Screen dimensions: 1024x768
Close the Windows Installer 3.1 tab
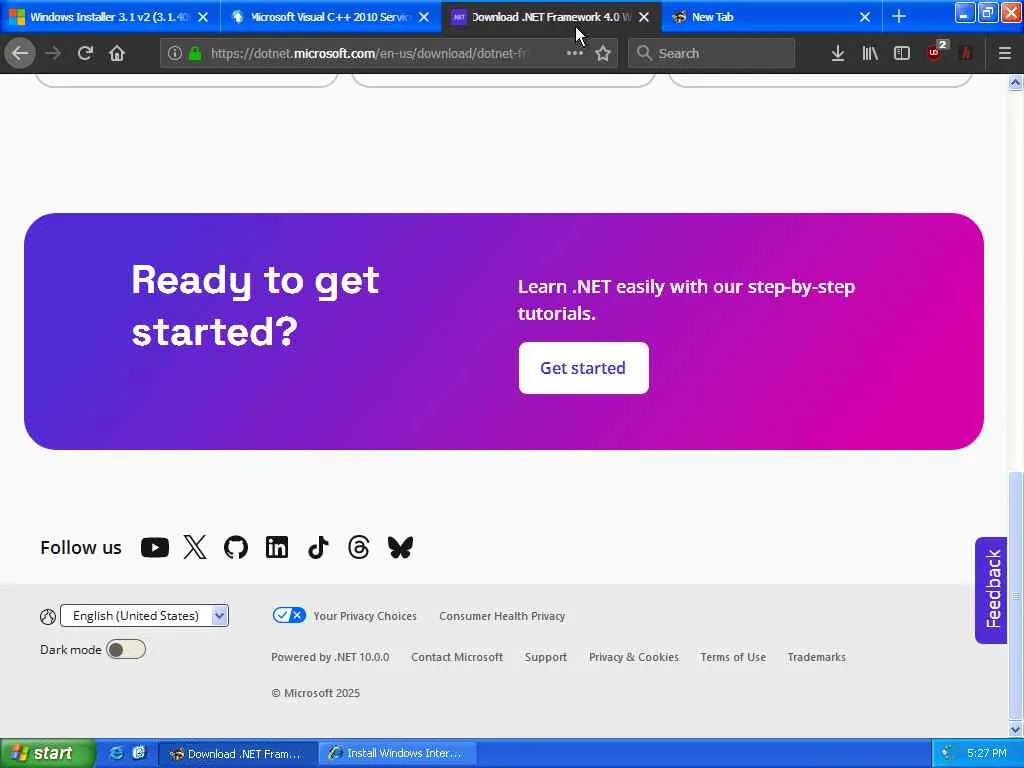[x=203, y=17]
